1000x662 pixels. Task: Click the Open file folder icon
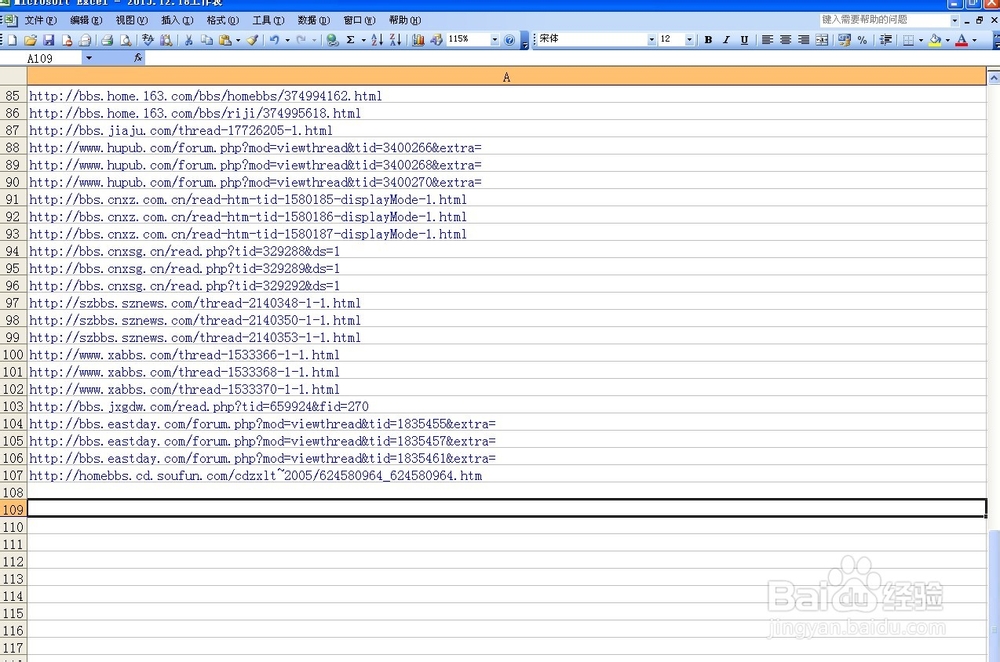pos(30,40)
